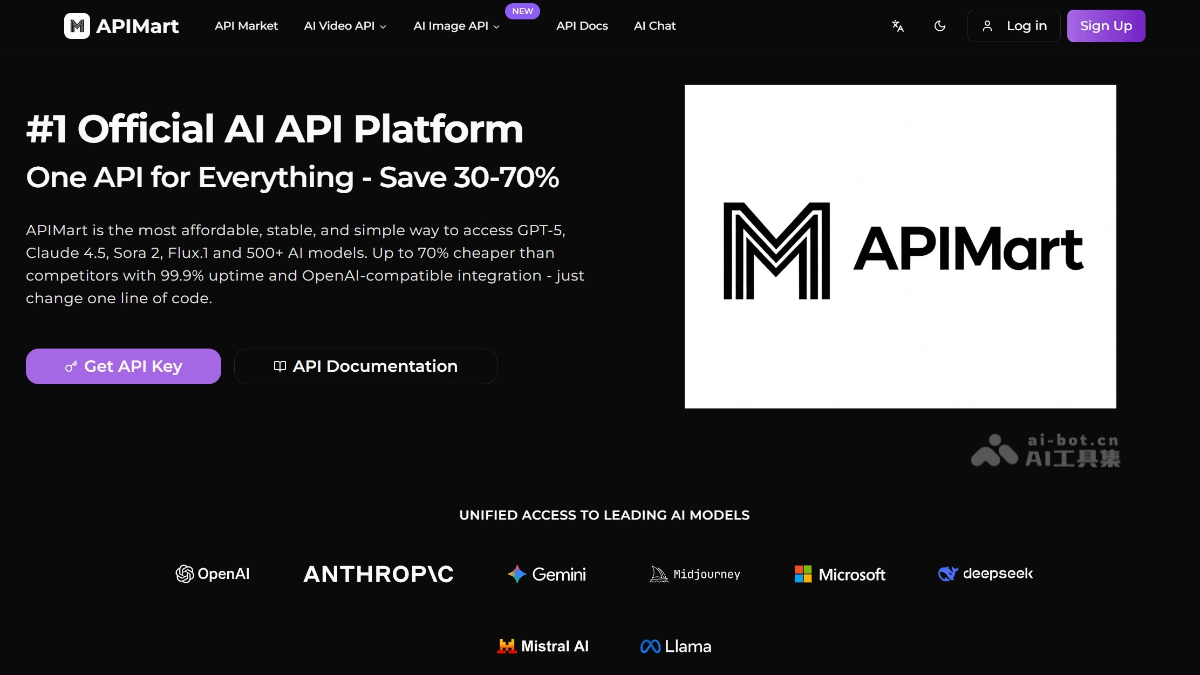This screenshot has height=675, width=1200.
Task: Open AI Chat from the navigation
Action: click(x=655, y=26)
